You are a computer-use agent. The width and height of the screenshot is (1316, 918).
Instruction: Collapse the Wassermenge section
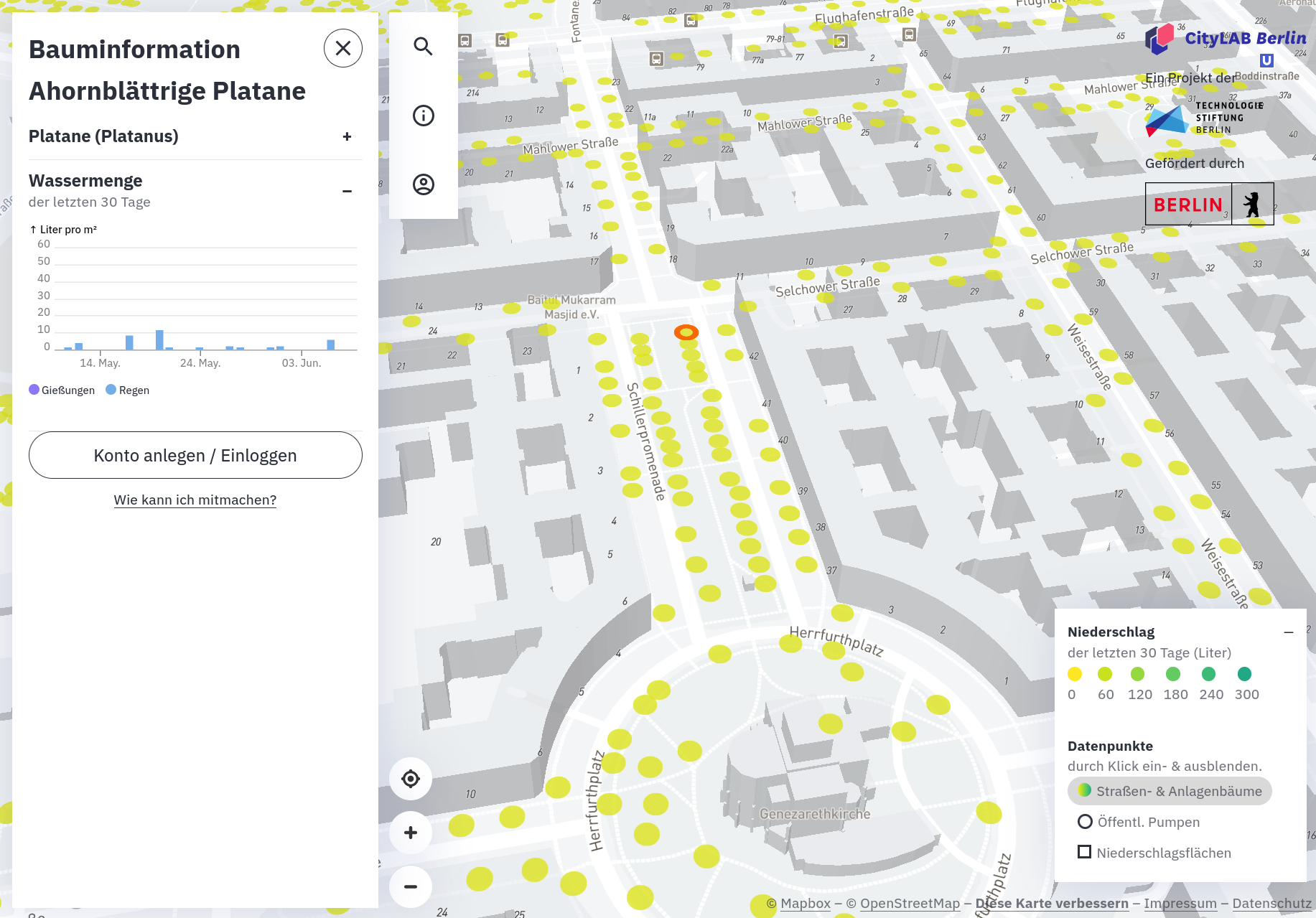coord(347,191)
